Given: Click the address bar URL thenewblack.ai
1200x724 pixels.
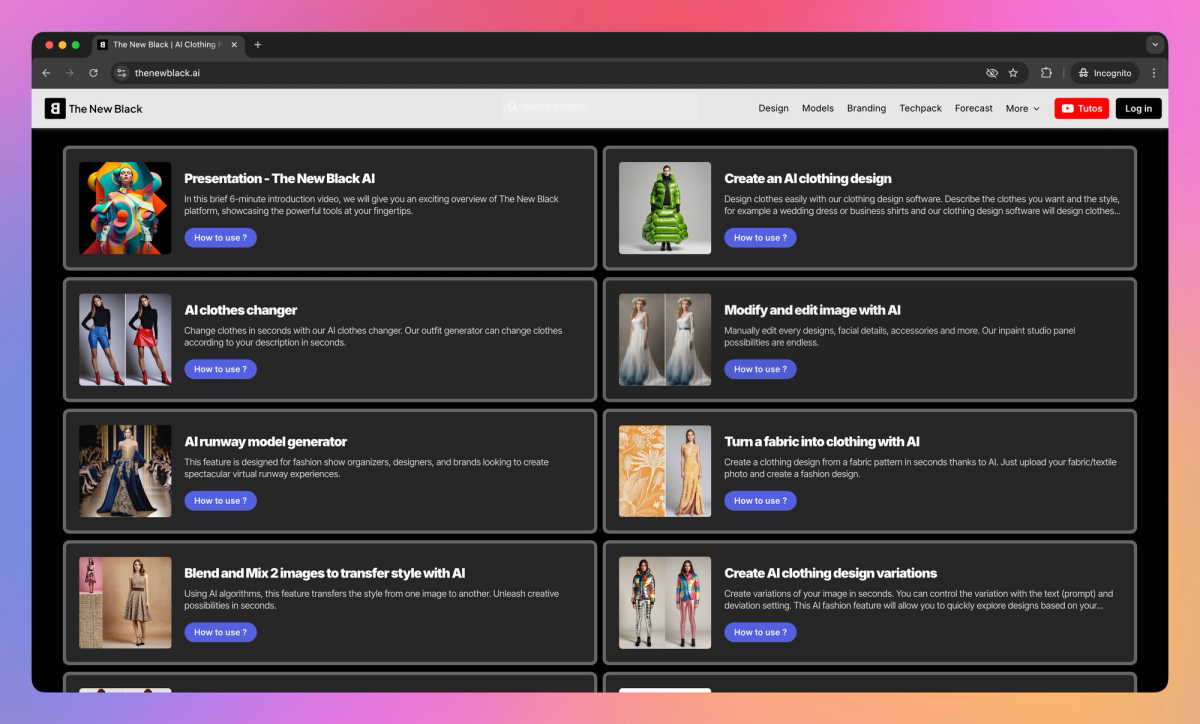Looking at the screenshot, I should pos(167,73).
